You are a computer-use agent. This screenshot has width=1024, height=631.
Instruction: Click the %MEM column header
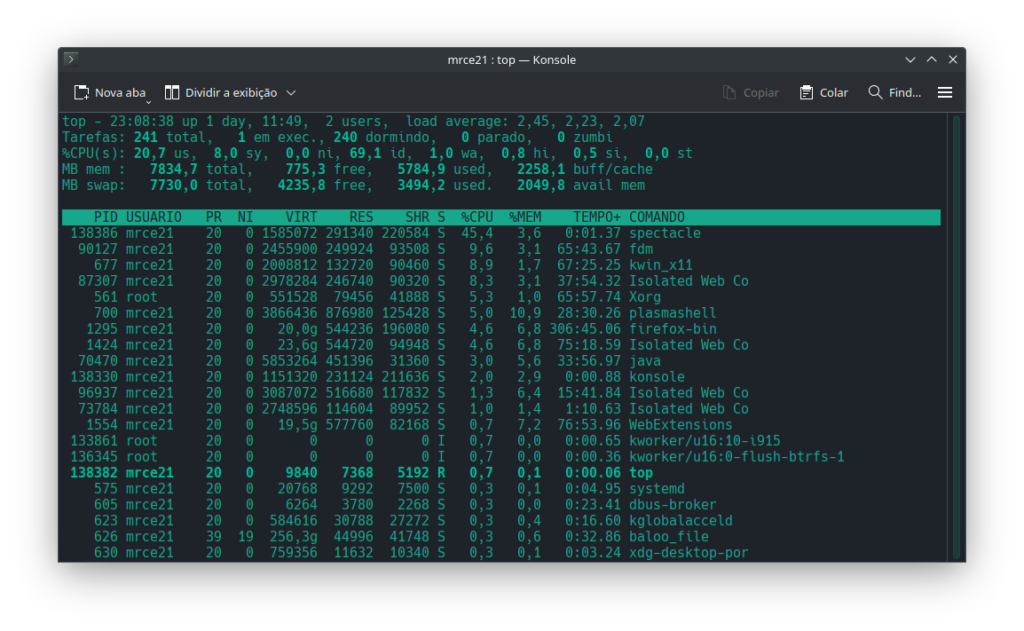[x=525, y=217]
